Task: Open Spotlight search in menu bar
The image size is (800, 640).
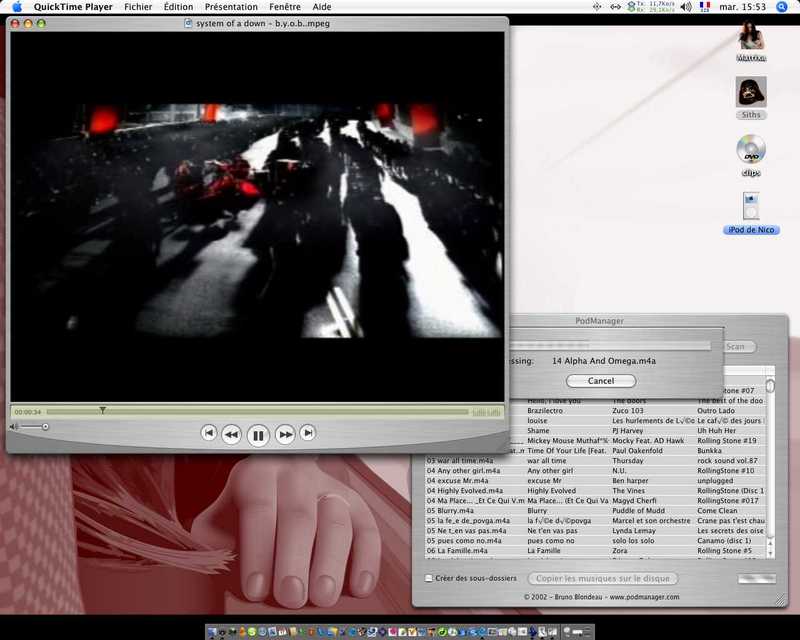Action: [x=782, y=7]
